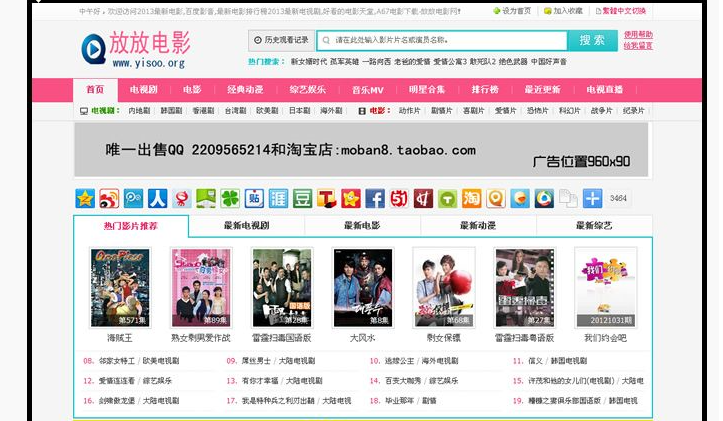Open 海贼王 One Piece poster
This screenshot has height=421, width=723.
[x=120, y=288]
